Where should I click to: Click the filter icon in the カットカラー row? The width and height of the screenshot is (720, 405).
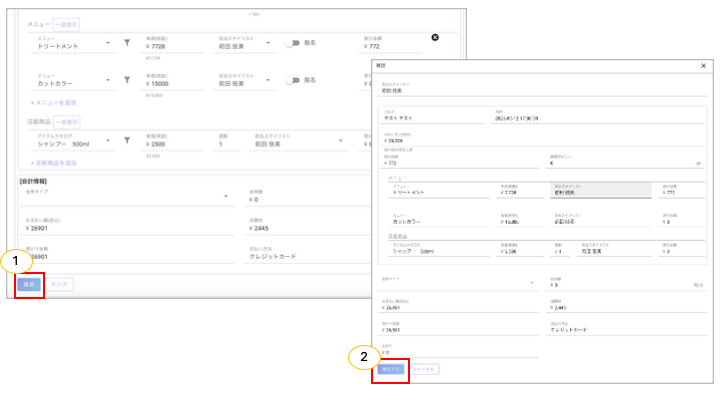[x=127, y=80]
